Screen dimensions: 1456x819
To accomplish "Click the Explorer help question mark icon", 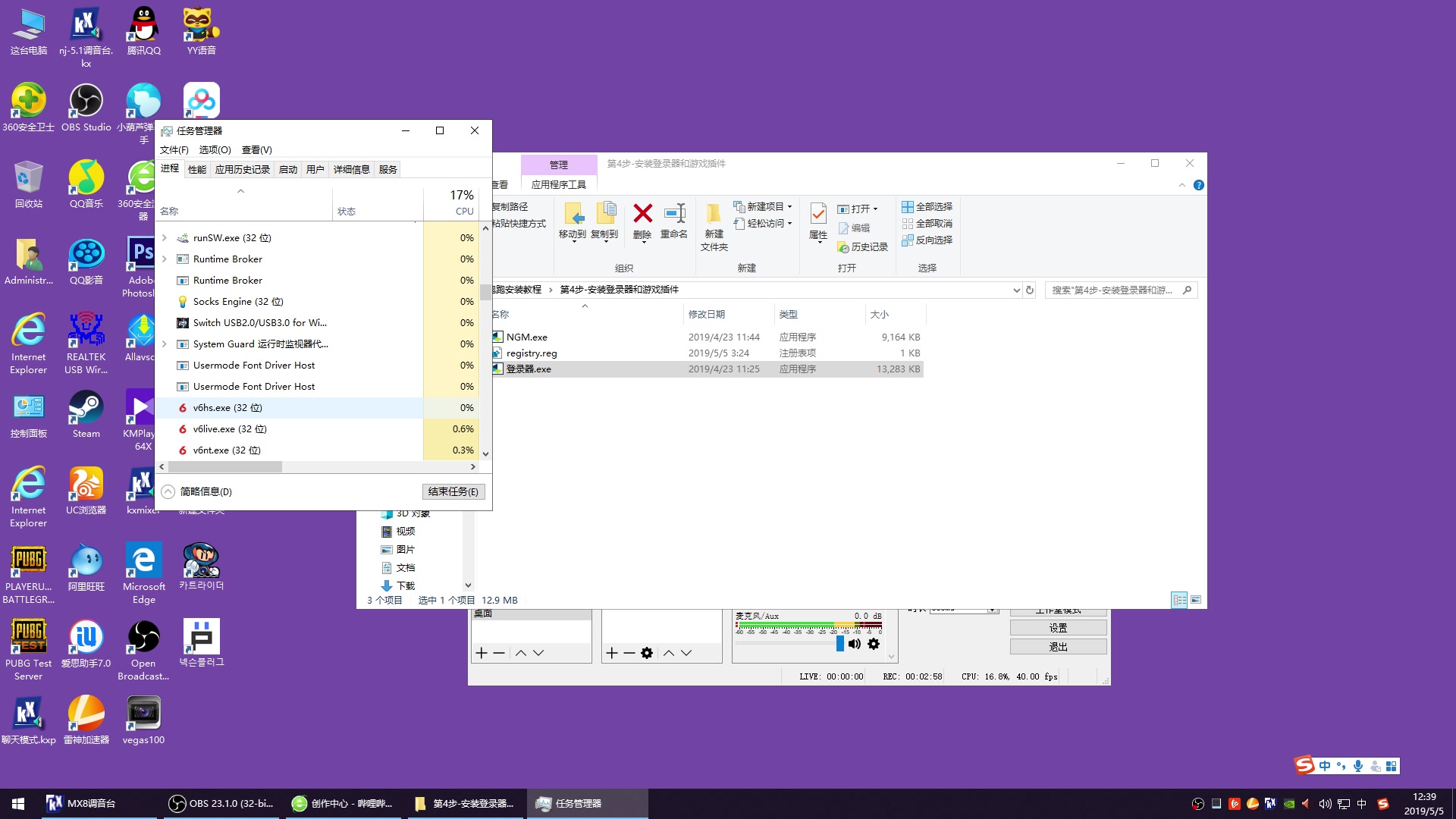I will [1199, 185].
